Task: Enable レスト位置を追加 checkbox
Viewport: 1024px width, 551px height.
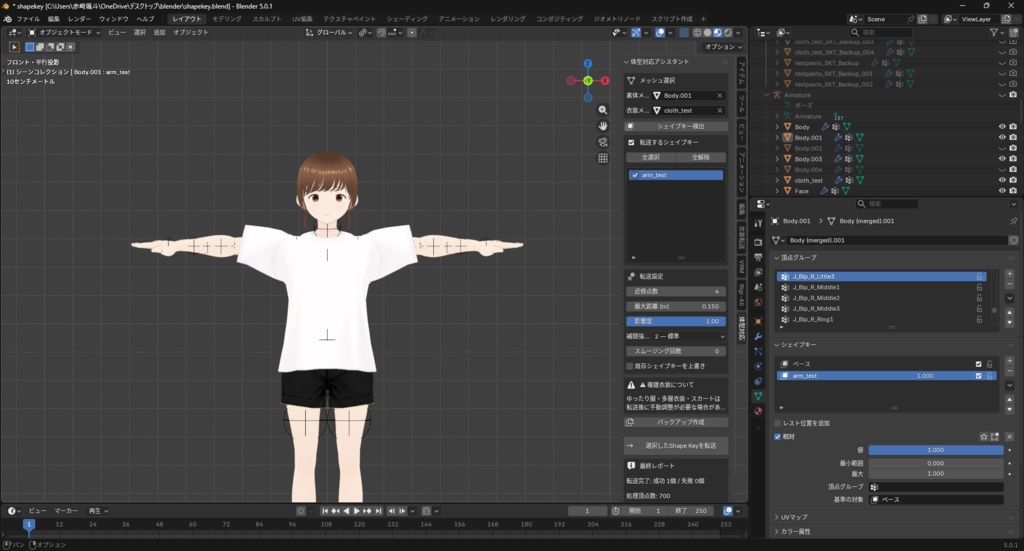Action: [x=778, y=423]
